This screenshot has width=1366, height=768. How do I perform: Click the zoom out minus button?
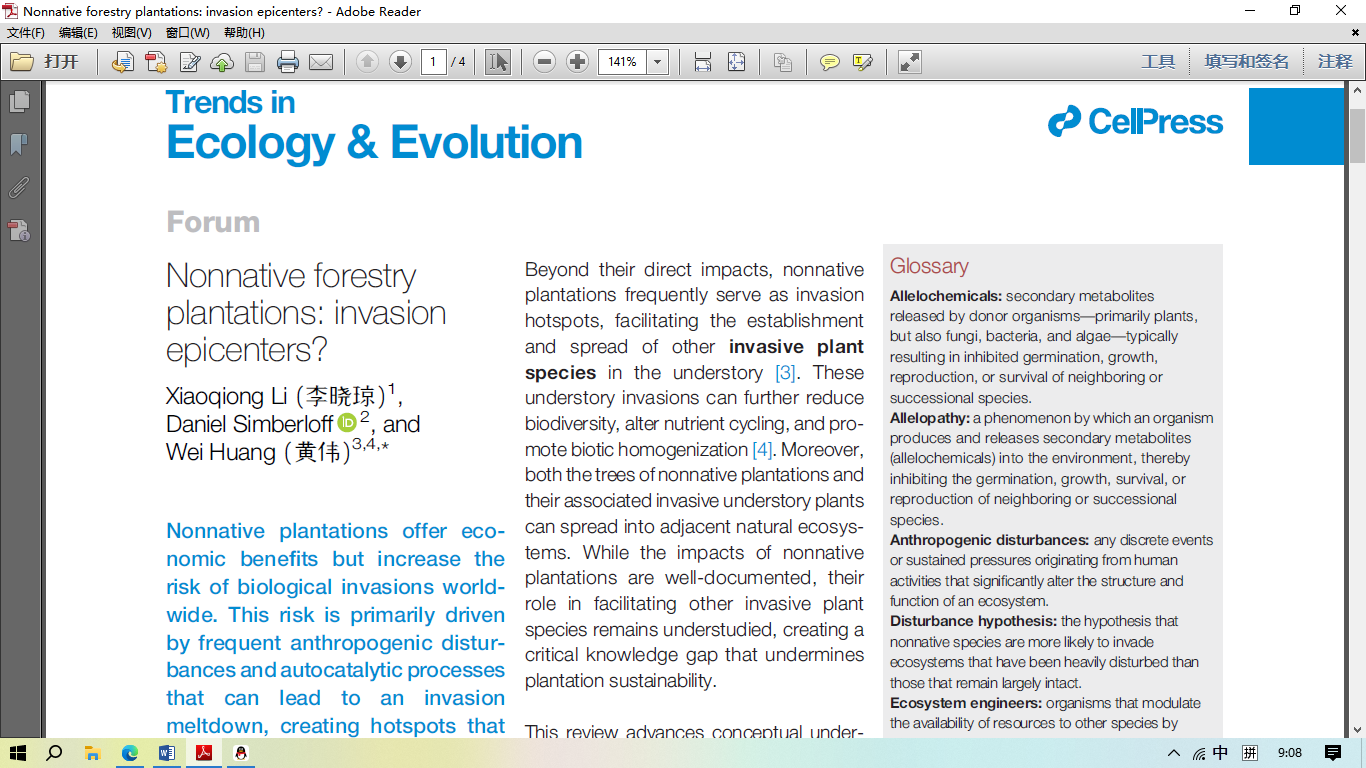pos(544,62)
